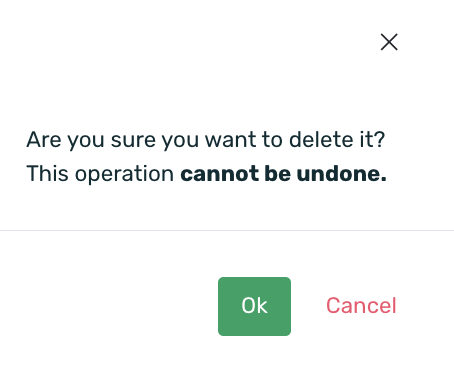Confirm deletion with the green Ok button

tap(254, 306)
